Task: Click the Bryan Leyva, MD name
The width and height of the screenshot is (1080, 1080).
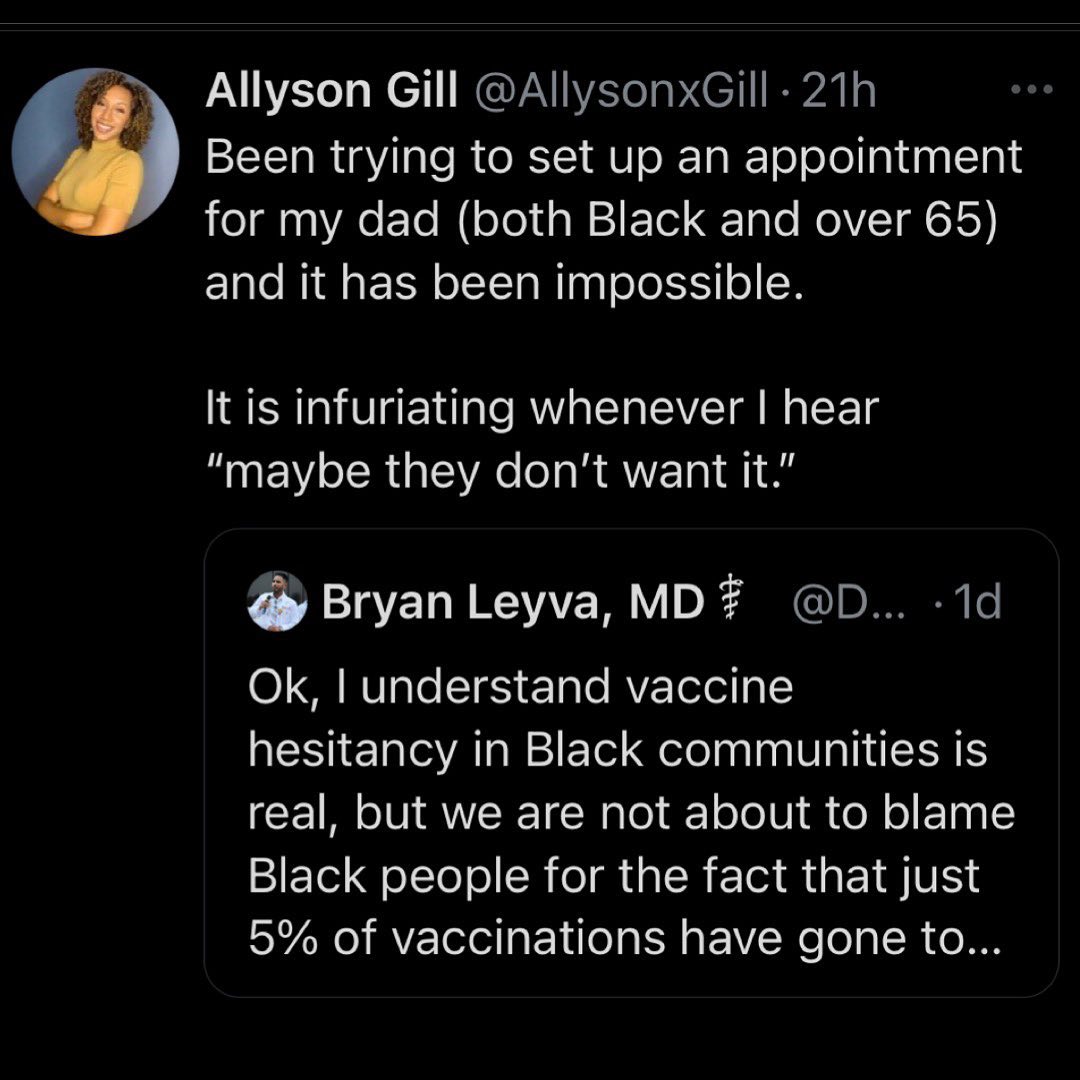Action: [512, 602]
